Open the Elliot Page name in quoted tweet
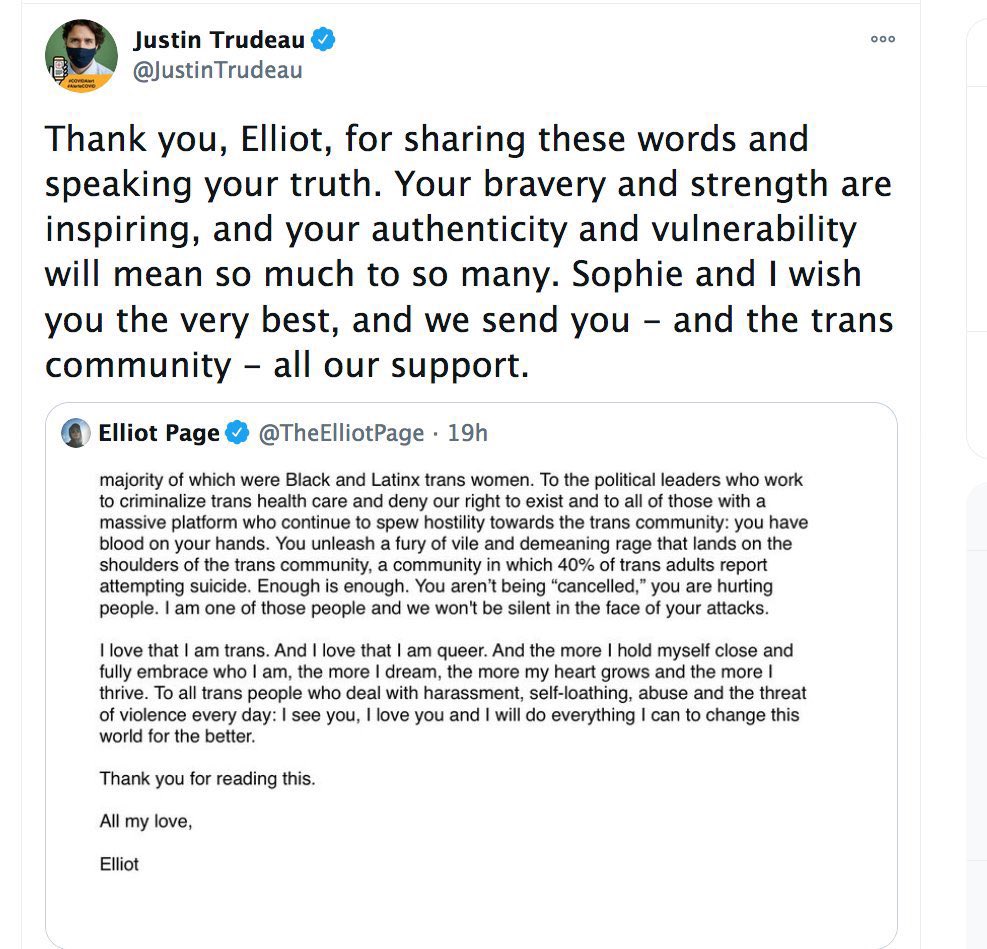The image size is (987, 949). click(x=158, y=433)
